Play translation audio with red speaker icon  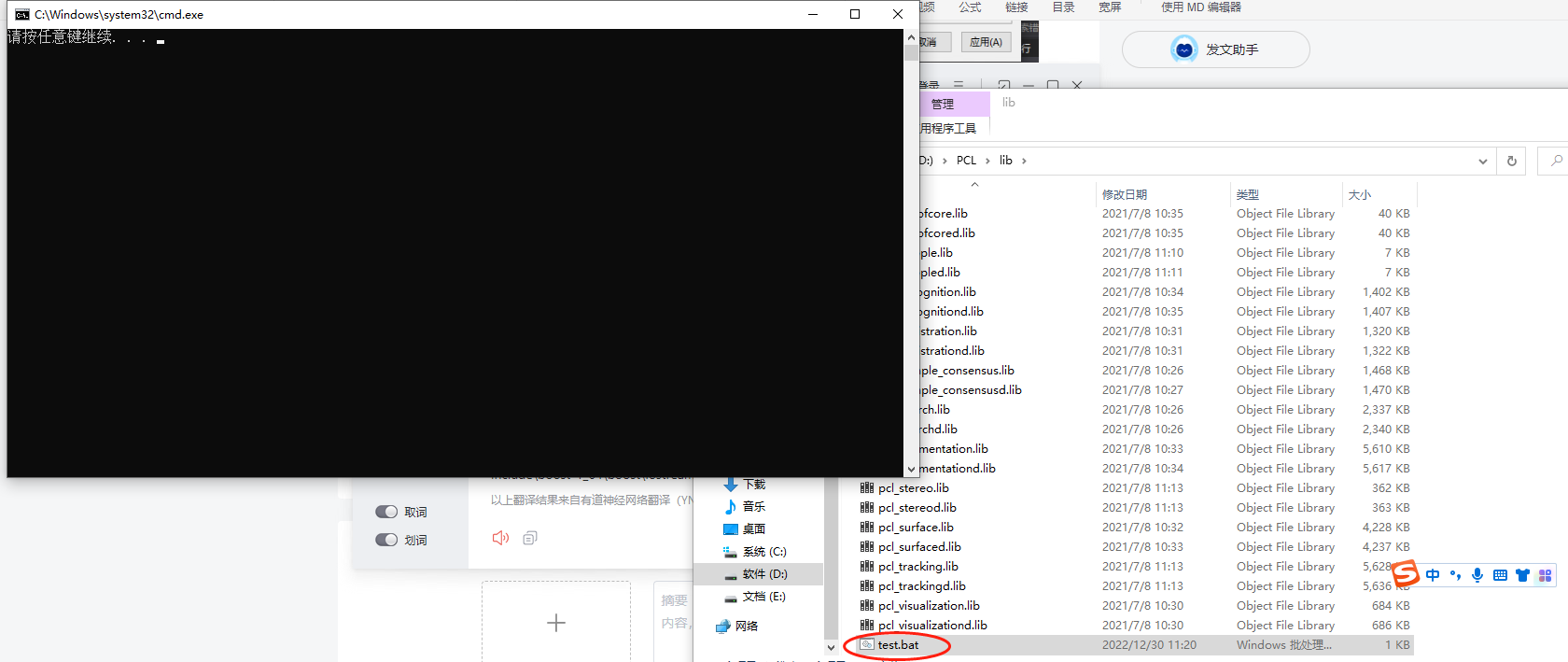pyautogui.click(x=500, y=538)
